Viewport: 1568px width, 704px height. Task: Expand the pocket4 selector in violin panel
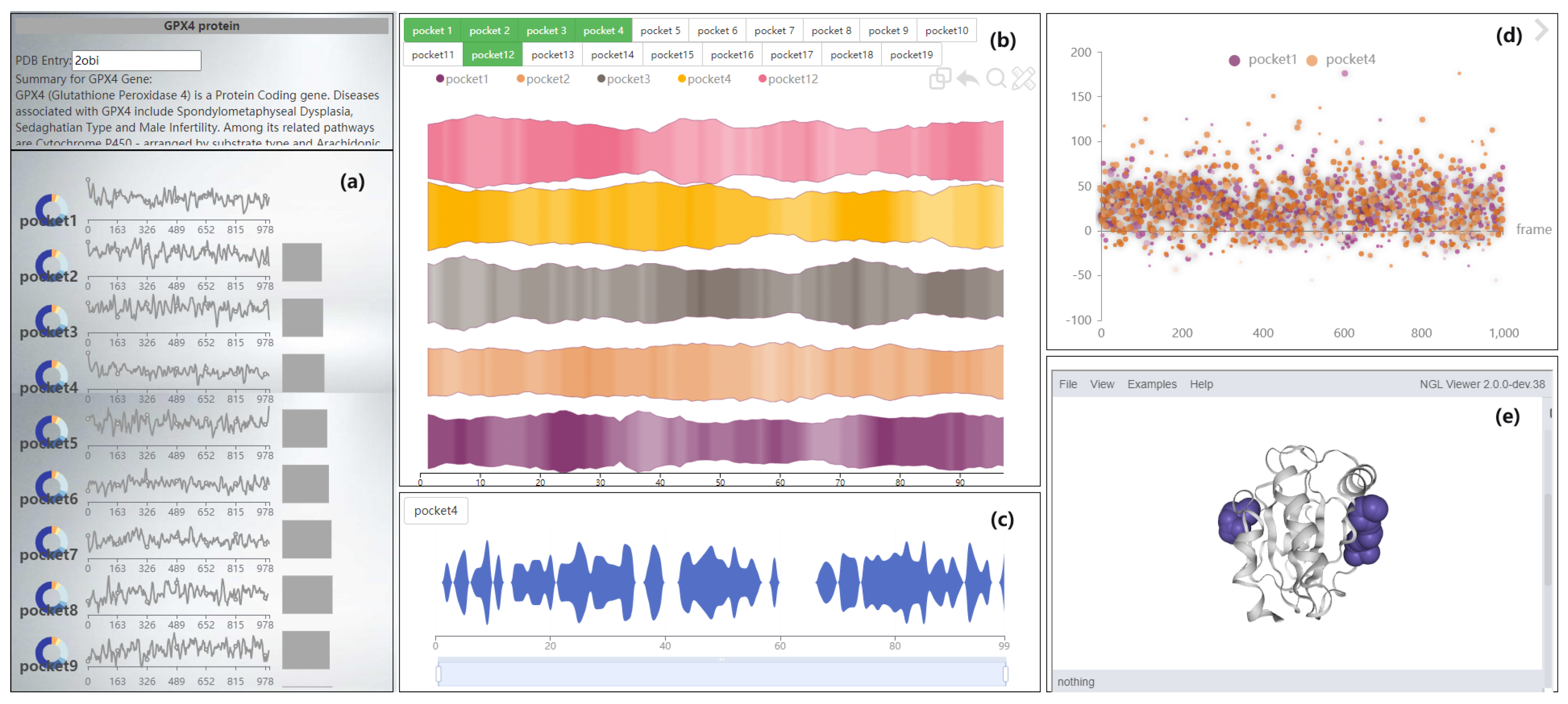[435, 511]
